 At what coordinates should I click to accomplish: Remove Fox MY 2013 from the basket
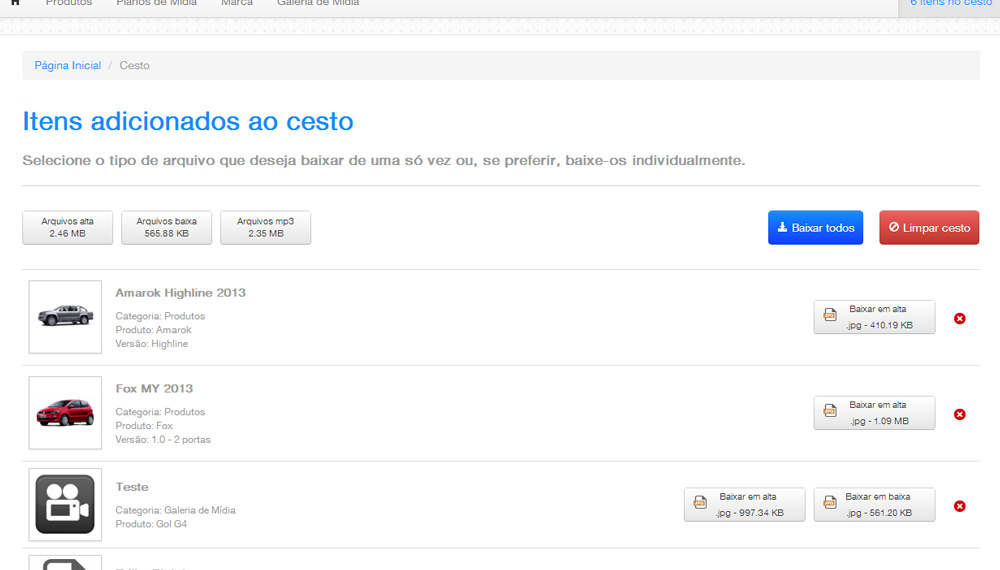tap(959, 414)
